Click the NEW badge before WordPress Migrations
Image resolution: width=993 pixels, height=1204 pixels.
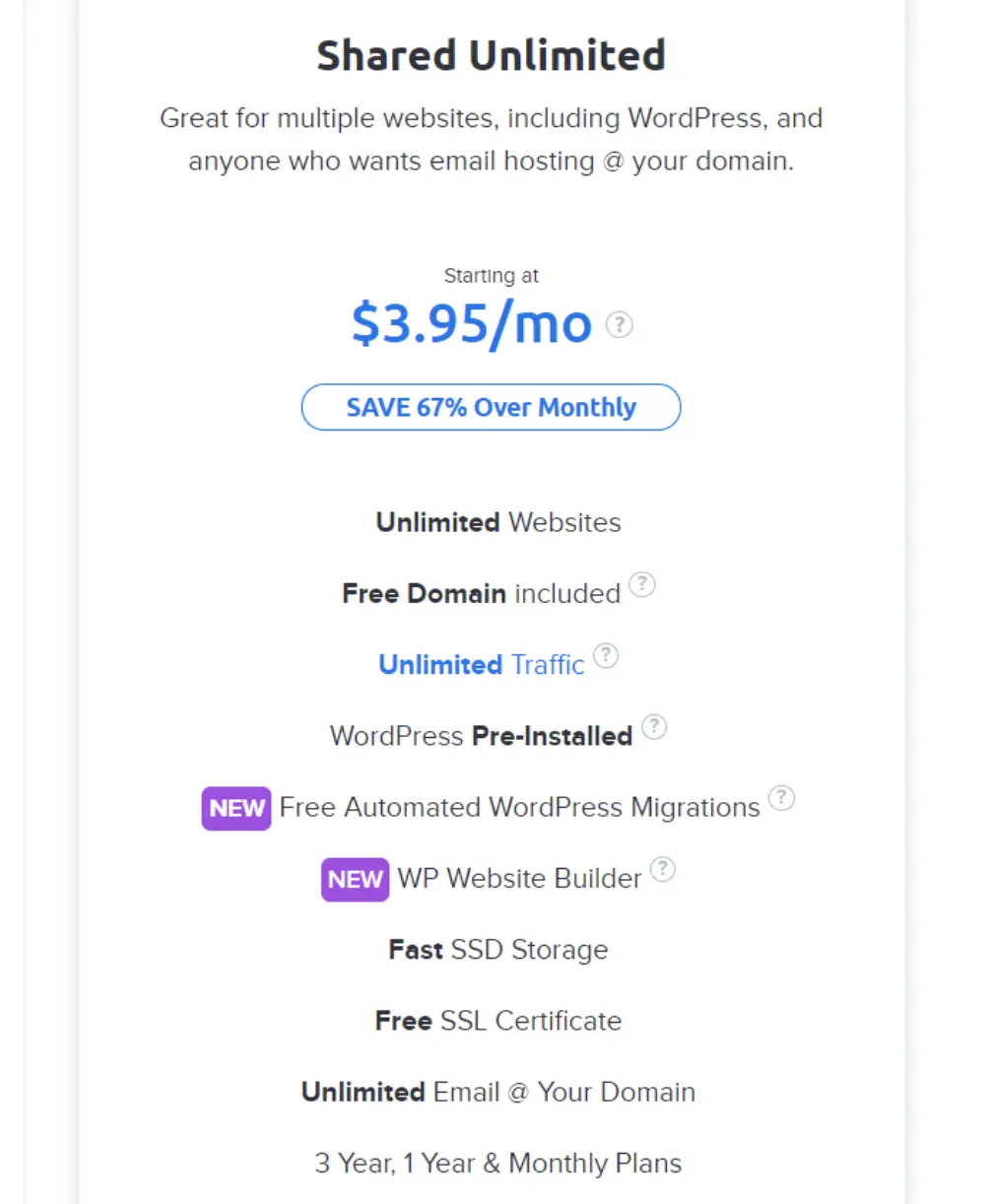tap(236, 808)
